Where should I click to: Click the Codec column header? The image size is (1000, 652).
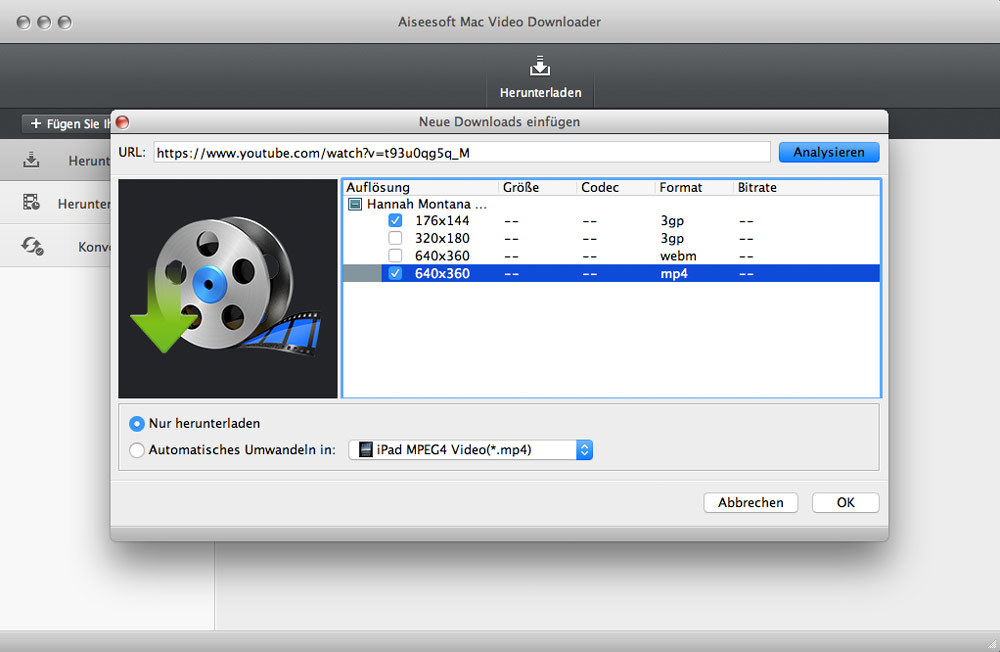pyautogui.click(x=616, y=188)
